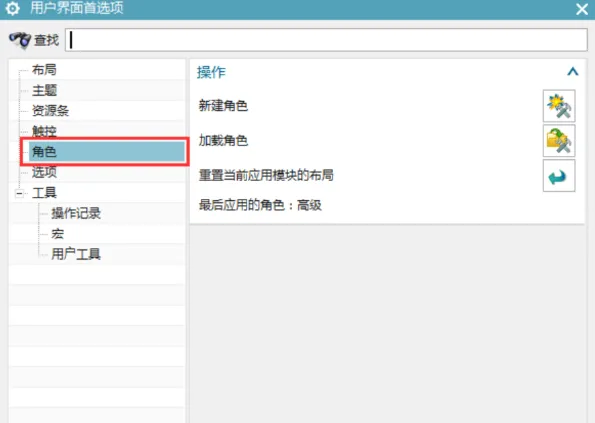The width and height of the screenshot is (595, 423).
Task: Select the highlighted 角色 tree item
Action: tap(107, 152)
